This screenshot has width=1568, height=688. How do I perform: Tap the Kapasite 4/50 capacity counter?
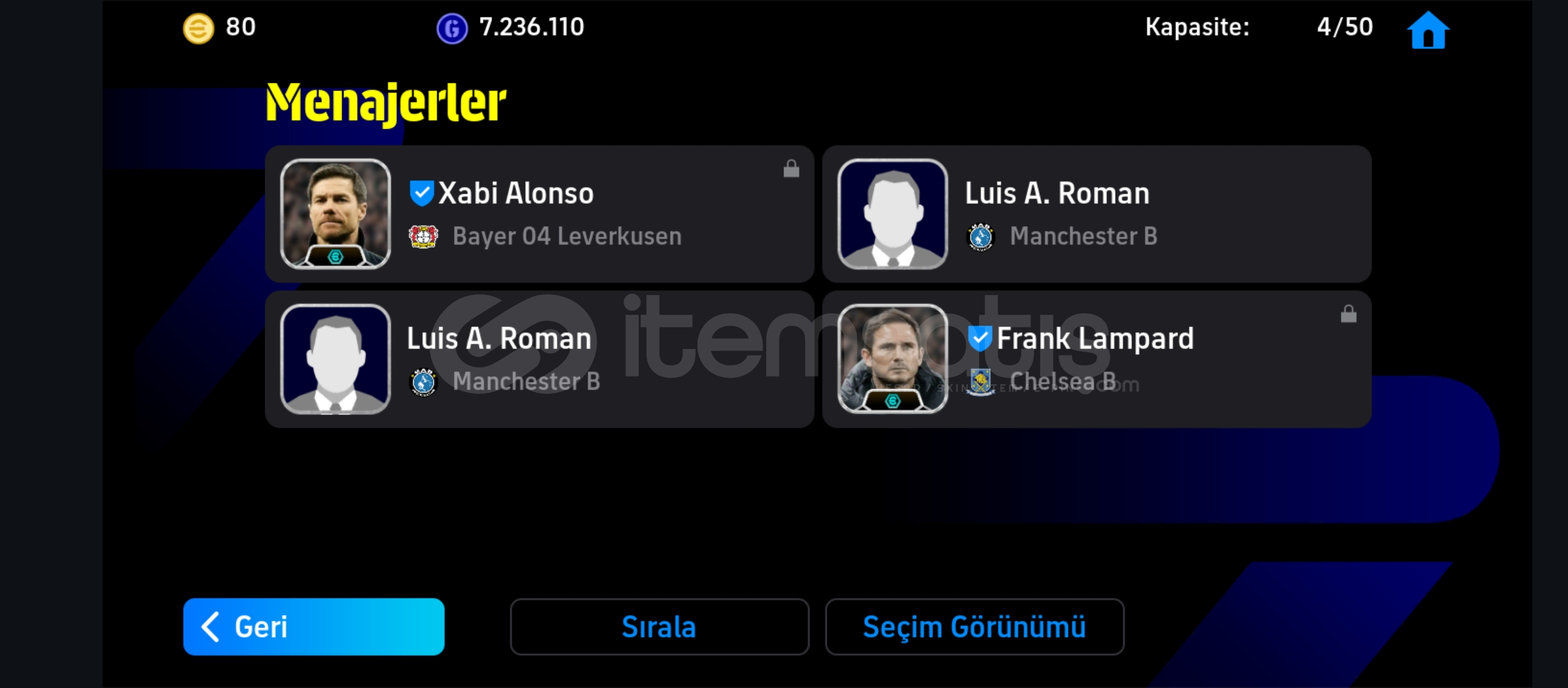point(1259,27)
